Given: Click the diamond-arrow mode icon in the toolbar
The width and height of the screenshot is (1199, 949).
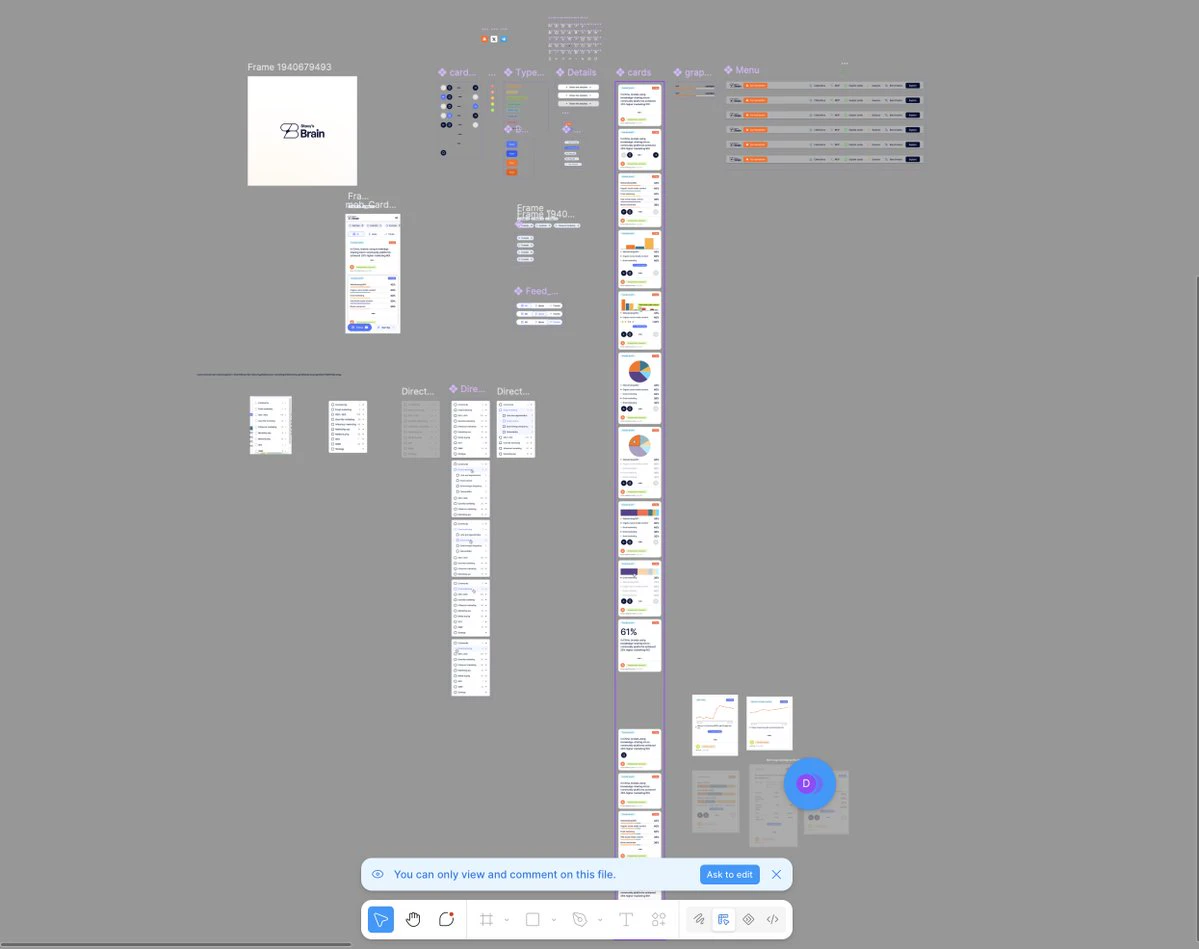Looking at the screenshot, I should [x=749, y=919].
